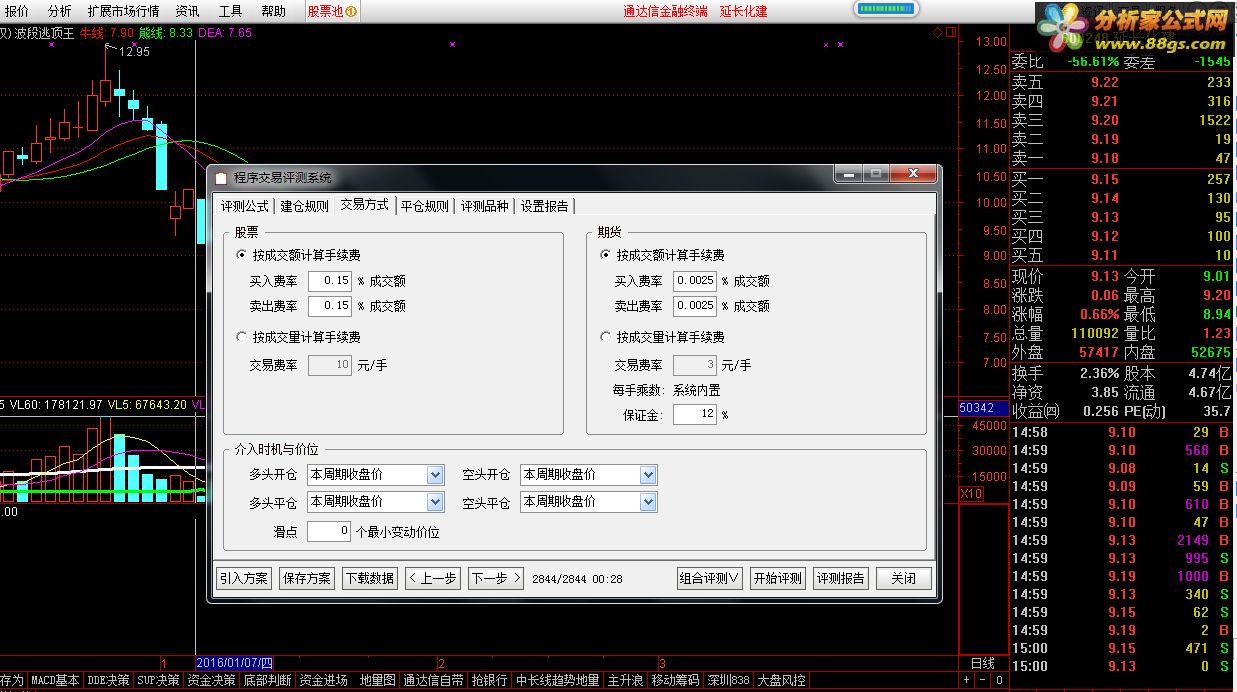Select stock 按成交量计算手续费 radio button
The image size is (1237, 692).
pos(241,337)
